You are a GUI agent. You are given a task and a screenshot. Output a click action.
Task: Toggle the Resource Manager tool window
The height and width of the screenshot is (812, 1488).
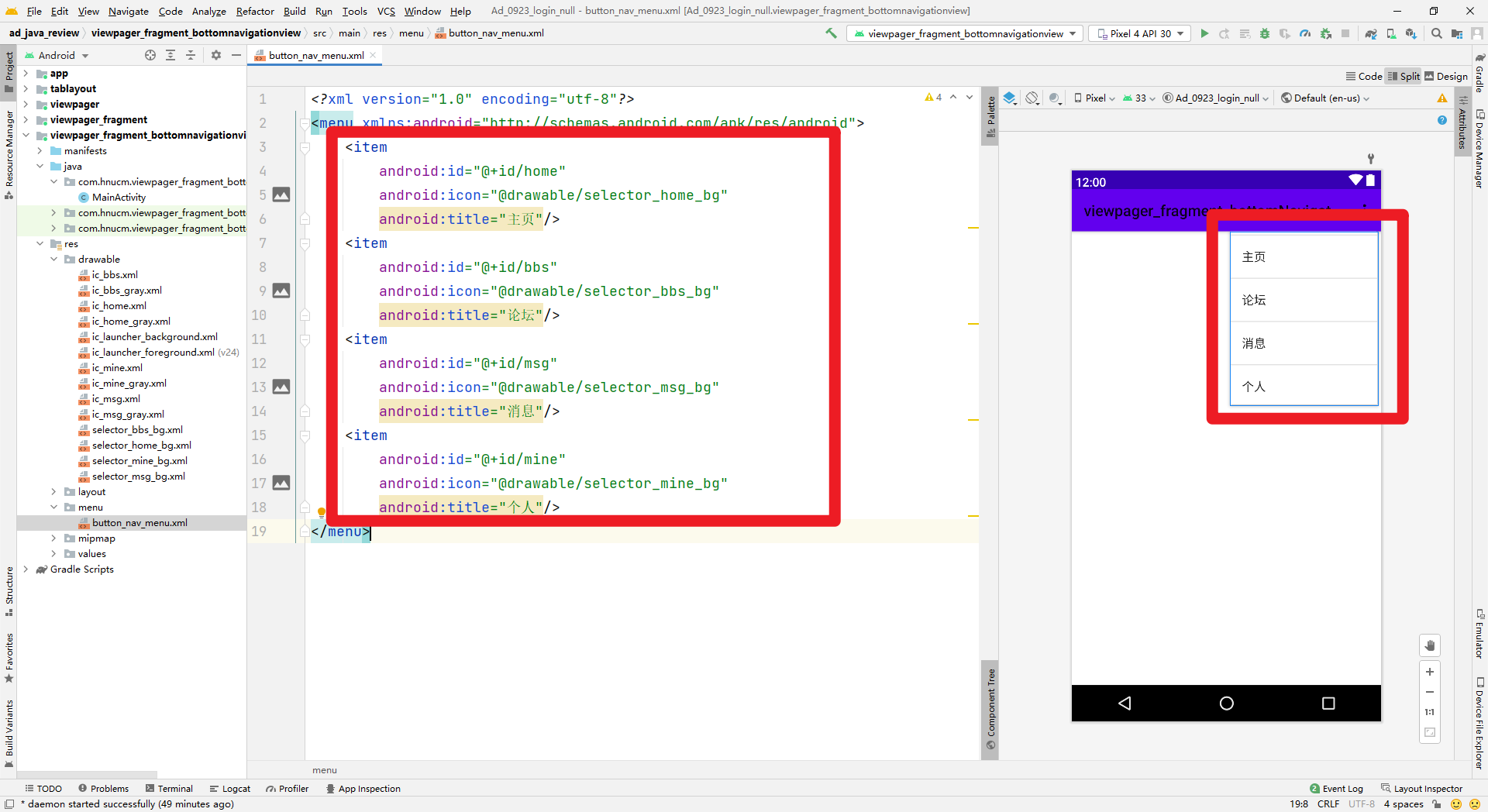click(9, 155)
